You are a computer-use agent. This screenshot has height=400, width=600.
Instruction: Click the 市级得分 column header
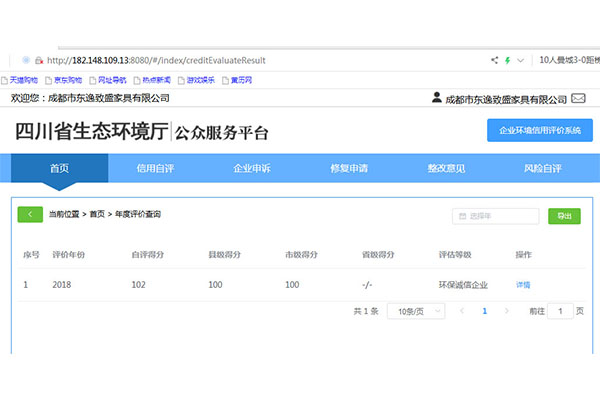click(301, 255)
